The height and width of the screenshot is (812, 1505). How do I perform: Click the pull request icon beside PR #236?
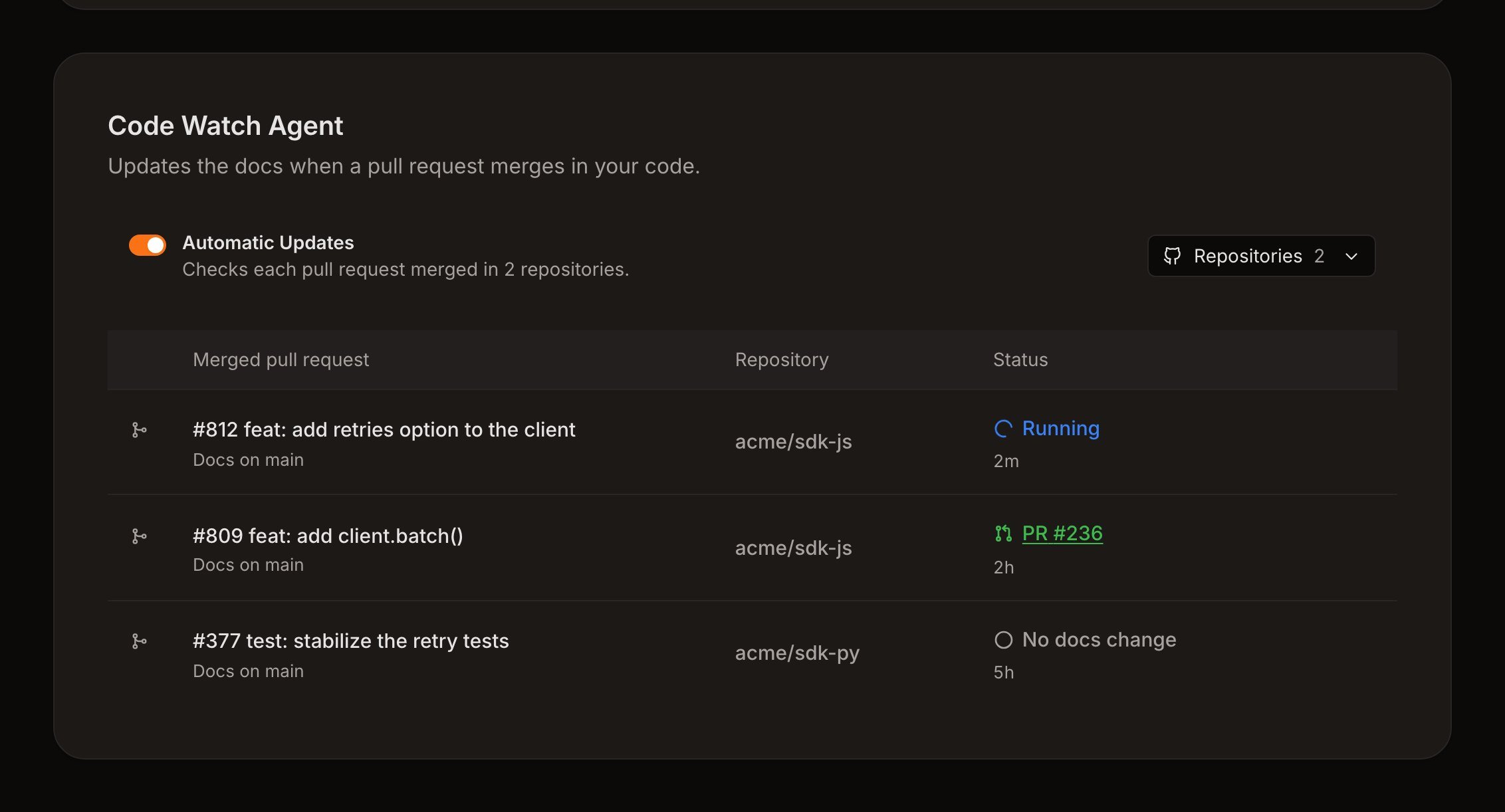[1003, 534]
